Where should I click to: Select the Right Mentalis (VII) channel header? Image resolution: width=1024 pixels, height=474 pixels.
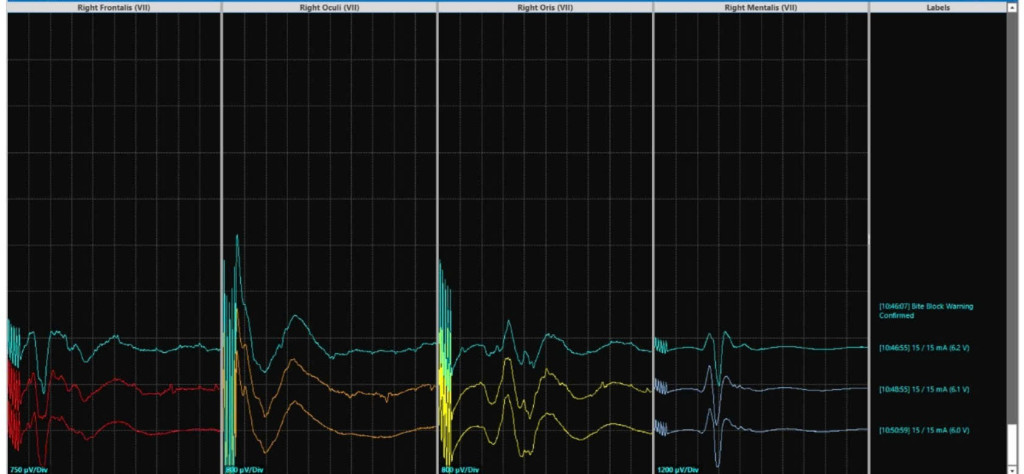761,8
